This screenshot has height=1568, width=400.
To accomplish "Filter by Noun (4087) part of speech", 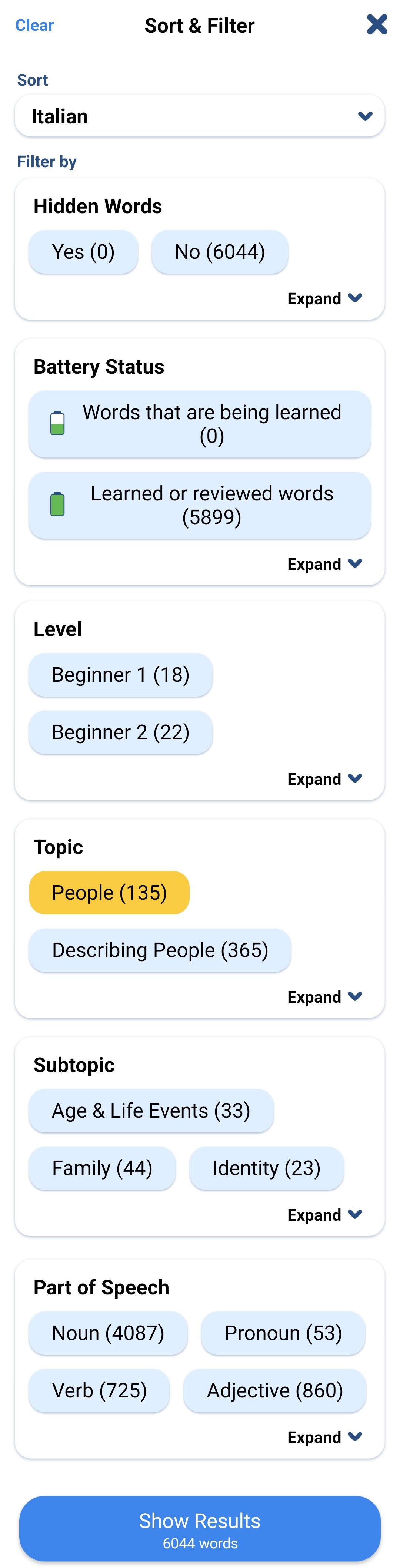I will (x=108, y=1333).
